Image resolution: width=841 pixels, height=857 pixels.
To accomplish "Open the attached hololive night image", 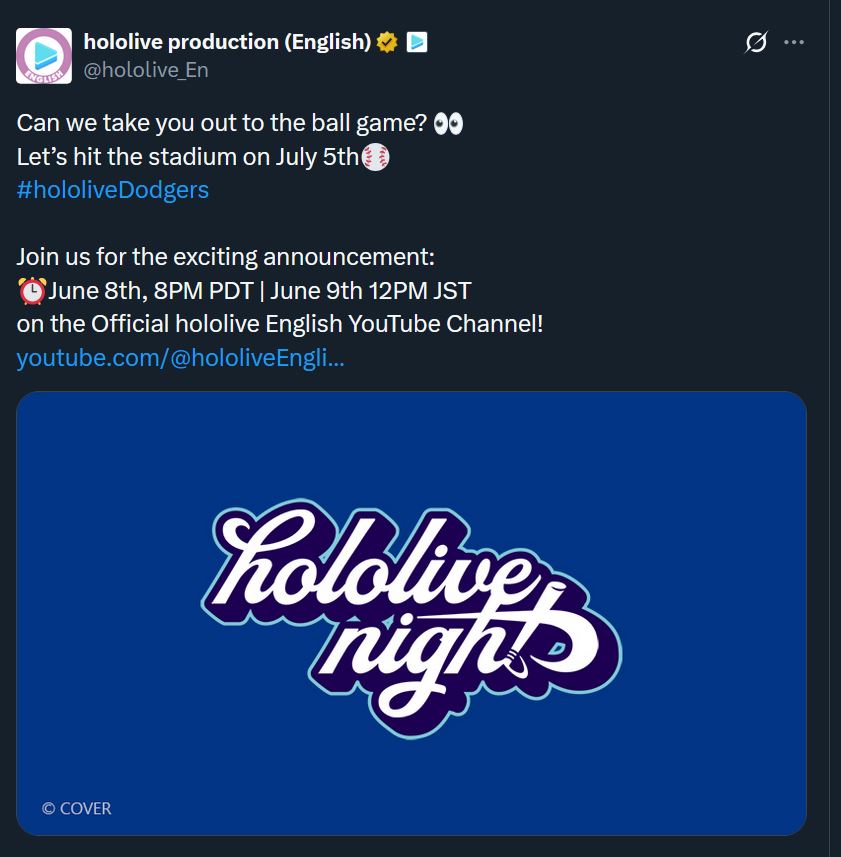I will pos(411,612).
